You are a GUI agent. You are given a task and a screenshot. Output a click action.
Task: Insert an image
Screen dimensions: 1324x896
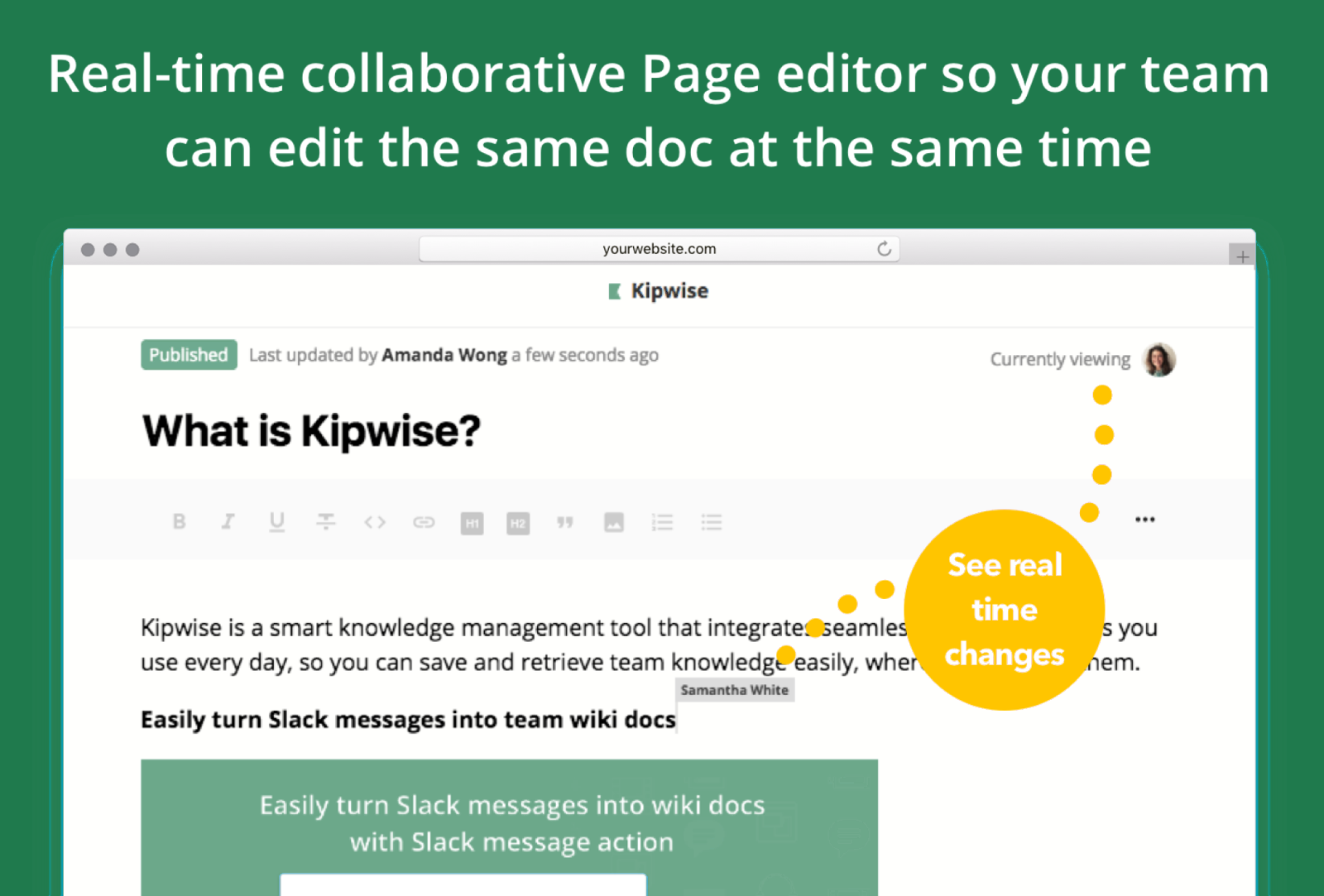tap(613, 522)
